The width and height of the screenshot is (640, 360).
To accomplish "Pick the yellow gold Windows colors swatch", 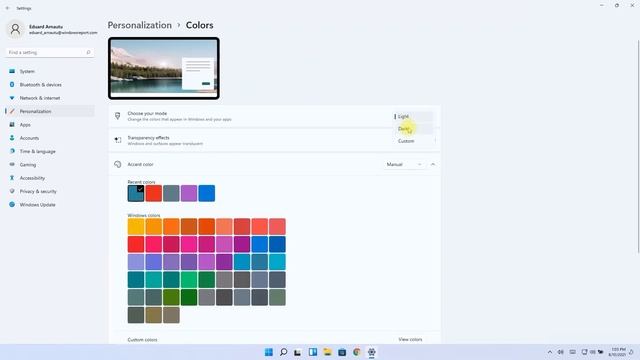I will click(136, 227).
